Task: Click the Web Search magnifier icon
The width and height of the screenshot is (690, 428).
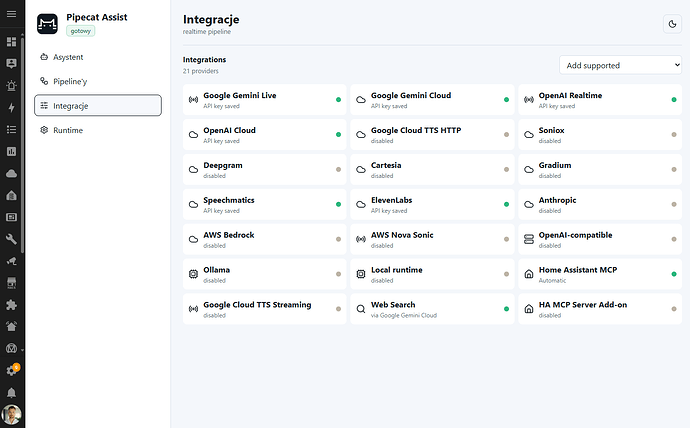Action: coord(361,309)
